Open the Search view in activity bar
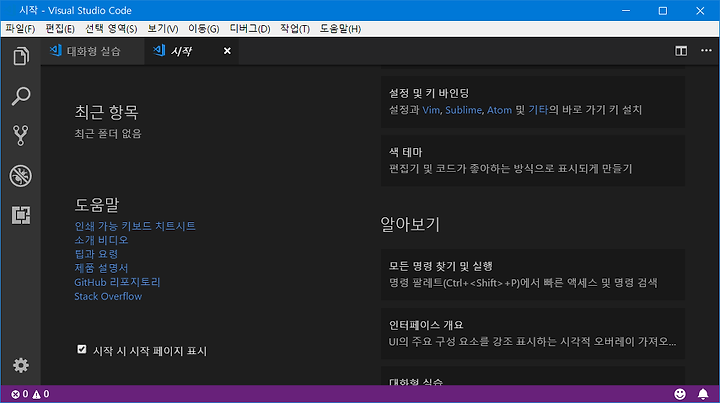Image resolution: width=720 pixels, height=403 pixels. [21, 96]
